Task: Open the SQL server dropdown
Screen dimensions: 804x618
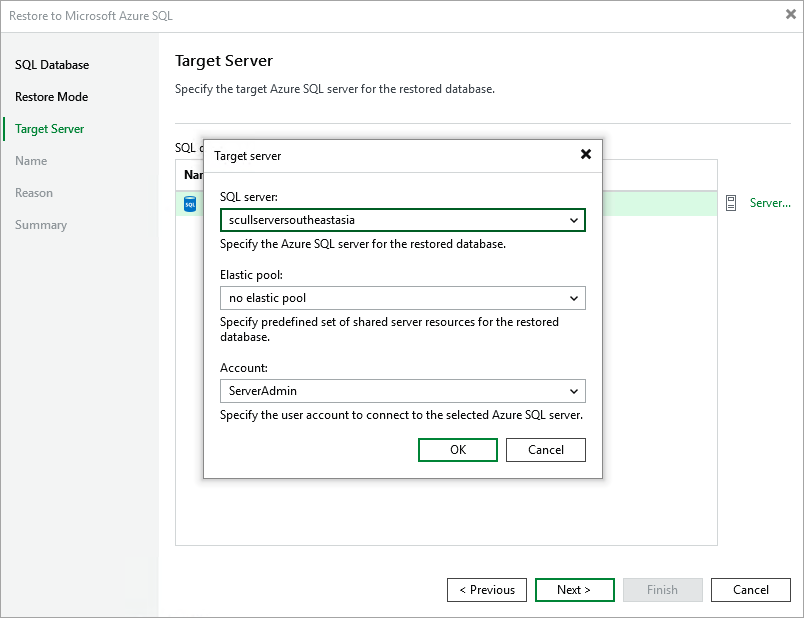Action: 403,220
